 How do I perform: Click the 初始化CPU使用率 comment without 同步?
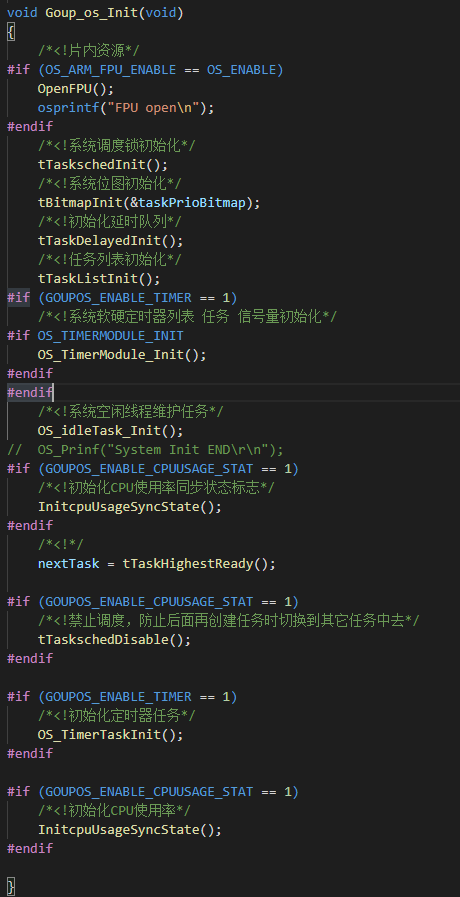[x=114, y=810]
